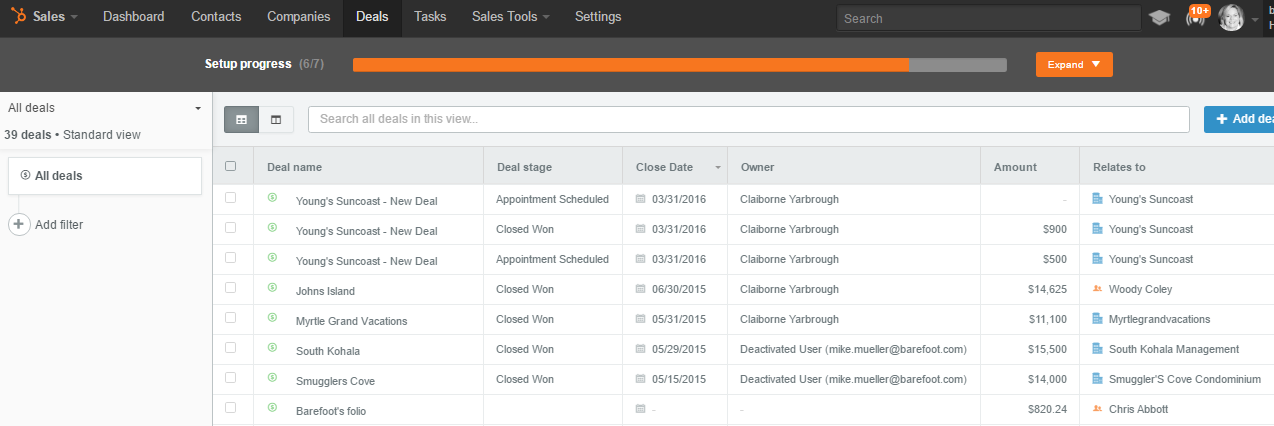This screenshot has width=1274, height=426.
Task: Open the South Kohala Management company link
Action: [x=1174, y=349]
